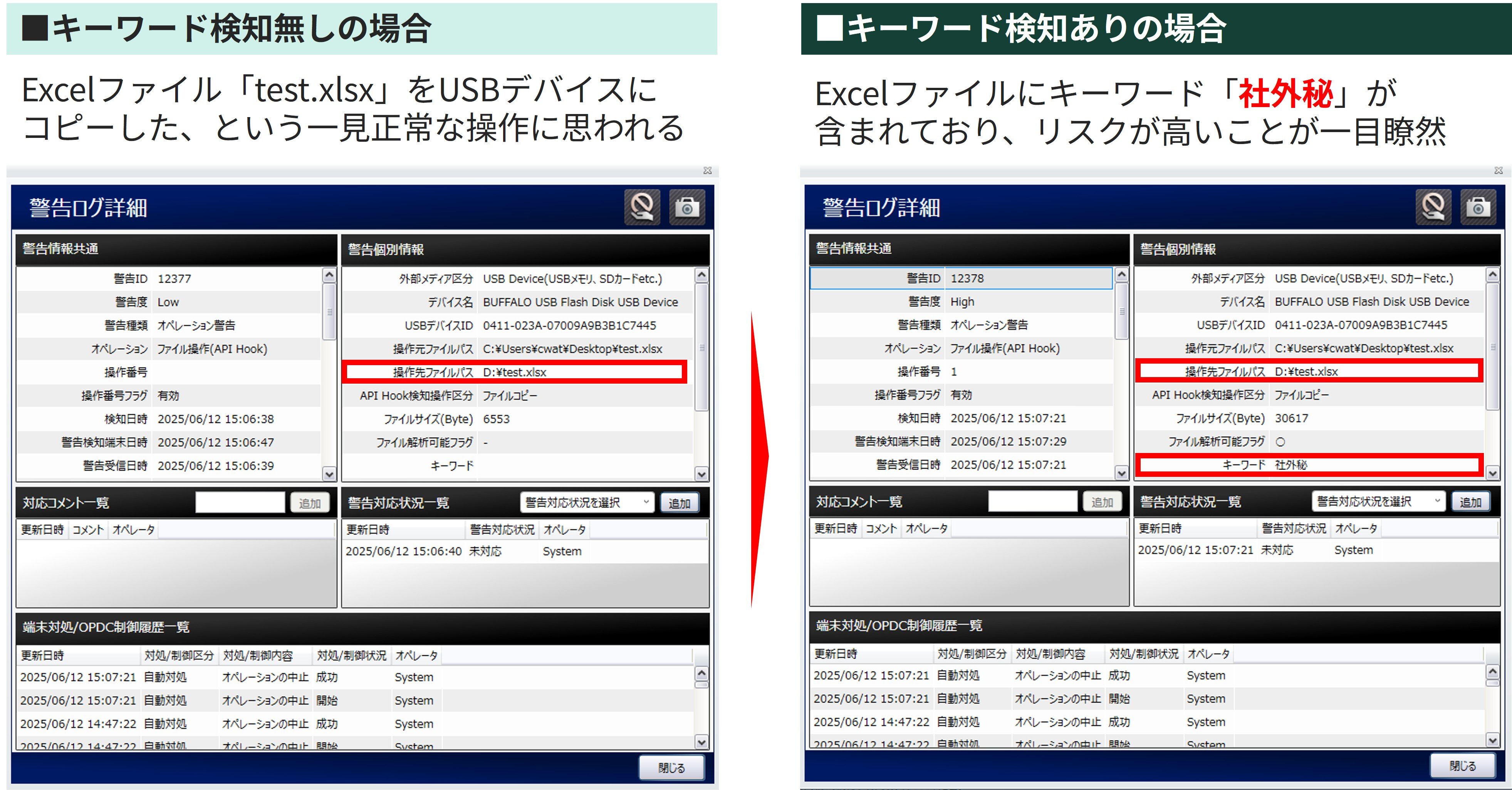Click the search-disable icon in the left 警告ログ詳細 window
The image size is (1512, 790).
(642, 207)
